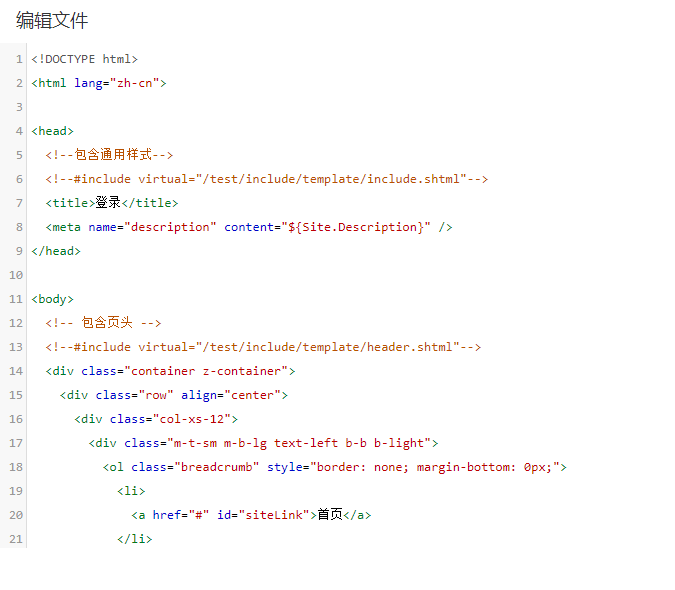Click the '编辑文件' page heading
Image resolution: width=675 pixels, height=590 pixels.
(x=52, y=20)
